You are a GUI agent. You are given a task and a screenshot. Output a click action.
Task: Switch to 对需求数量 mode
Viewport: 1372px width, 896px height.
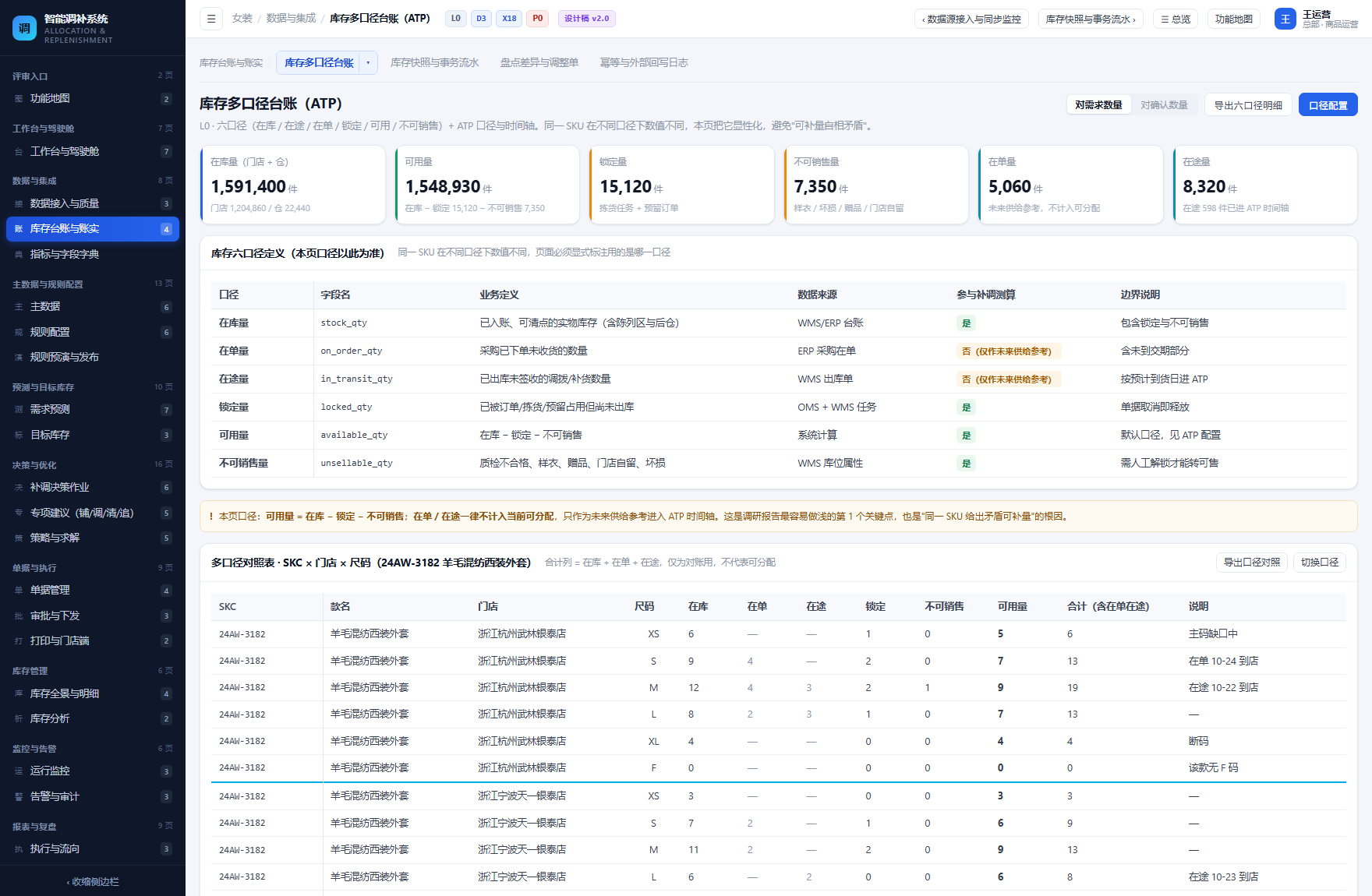click(1098, 105)
